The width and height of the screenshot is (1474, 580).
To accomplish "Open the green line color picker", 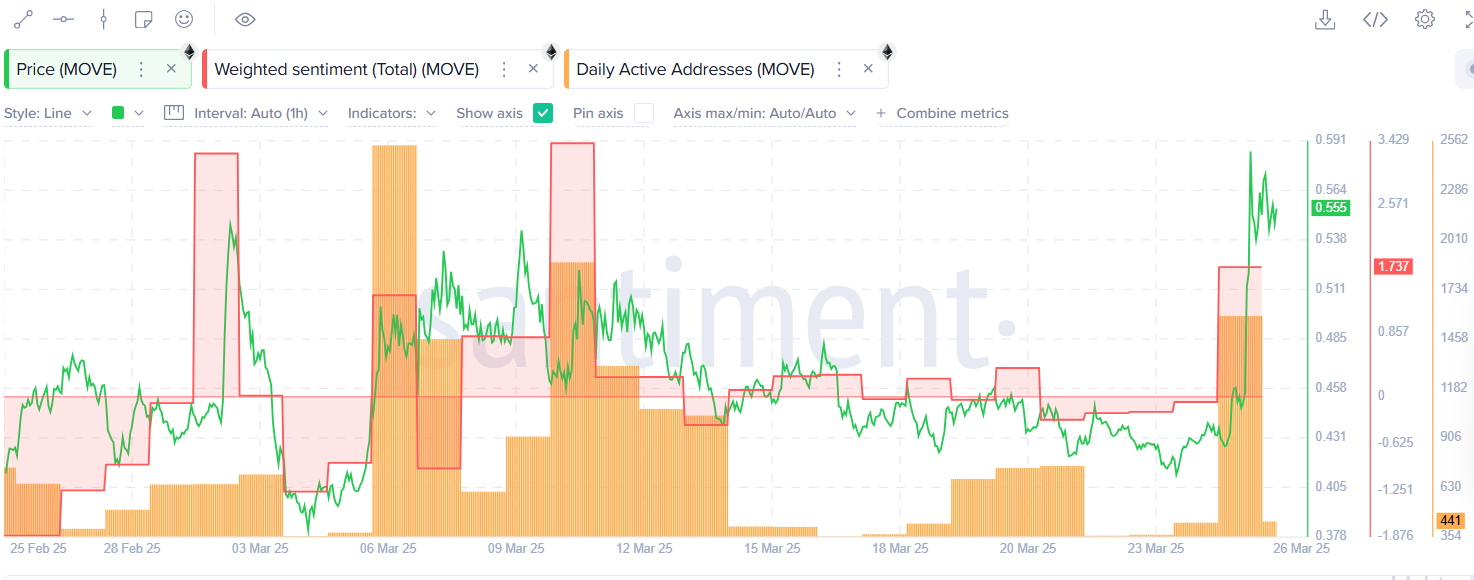I will click(x=118, y=113).
